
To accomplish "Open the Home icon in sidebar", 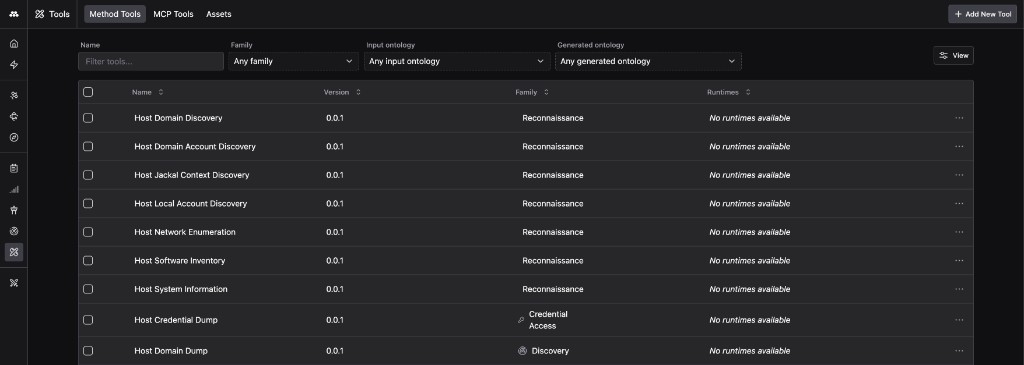I will pyautogui.click(x=14, y=44).
